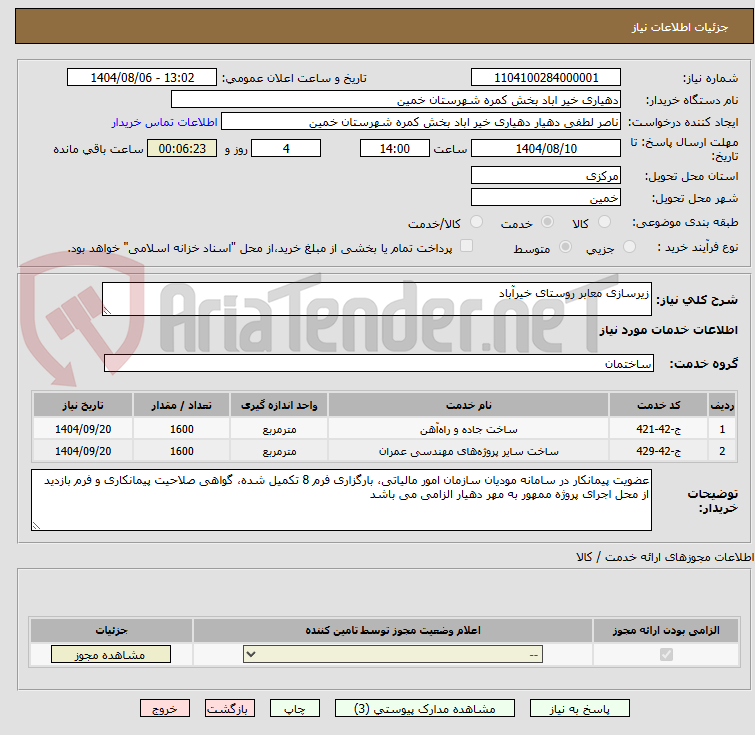Click the نام خدمت column header

point(468,405)
